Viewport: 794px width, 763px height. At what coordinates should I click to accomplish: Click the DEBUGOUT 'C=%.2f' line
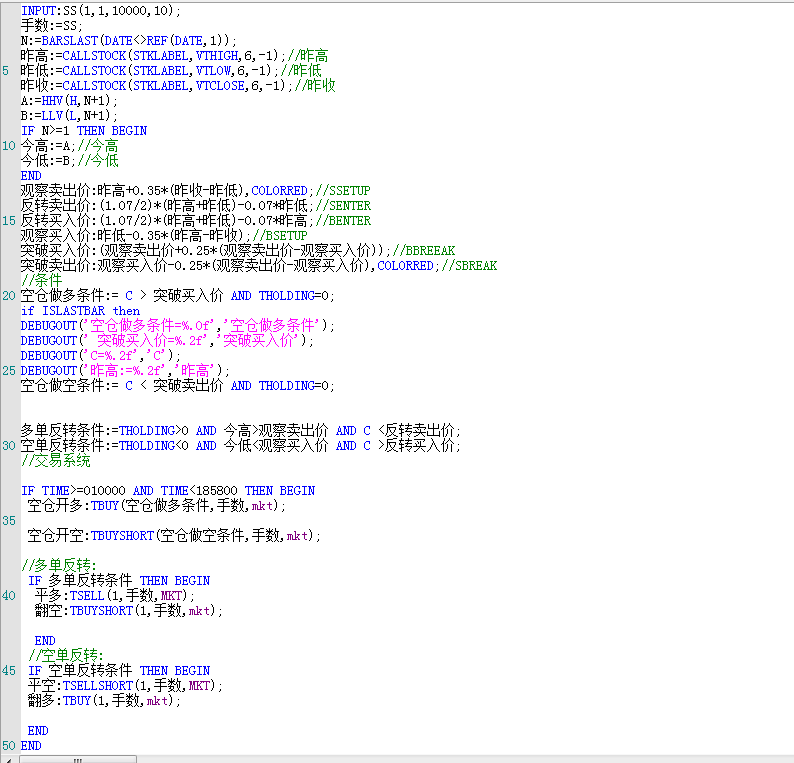100,355
